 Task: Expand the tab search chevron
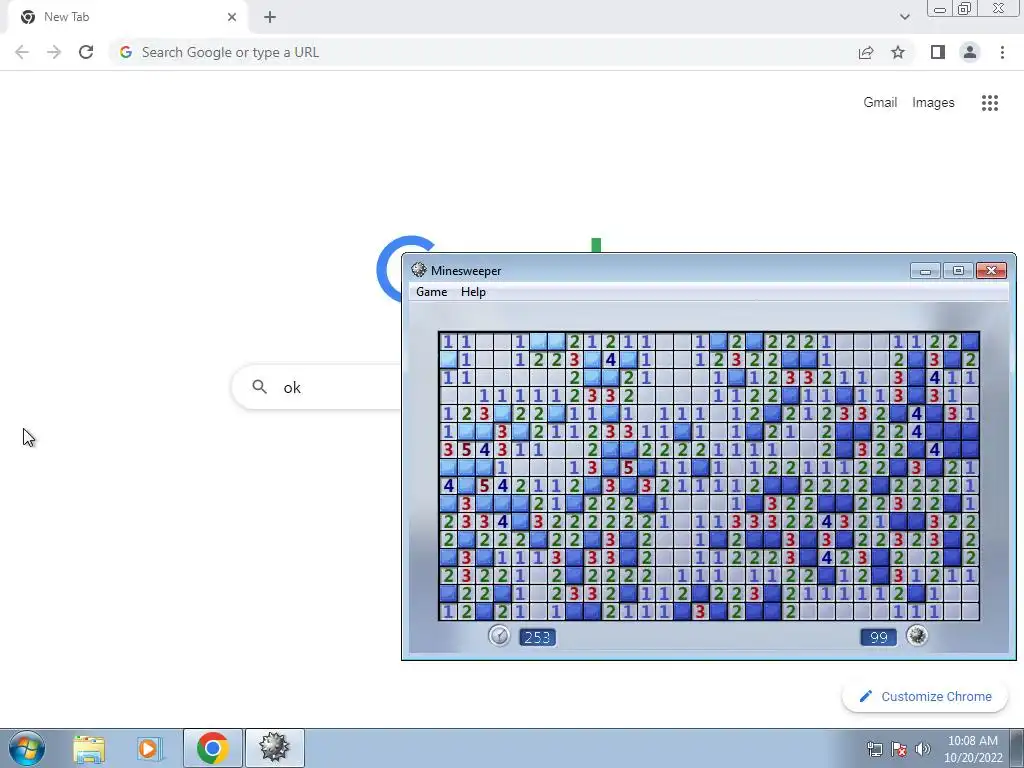pyautogui.click(x=904, y=17)
